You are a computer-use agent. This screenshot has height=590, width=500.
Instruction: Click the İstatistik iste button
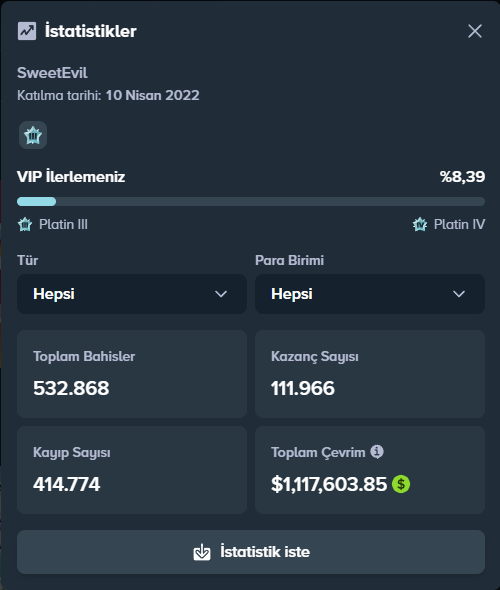coord(251,552)
